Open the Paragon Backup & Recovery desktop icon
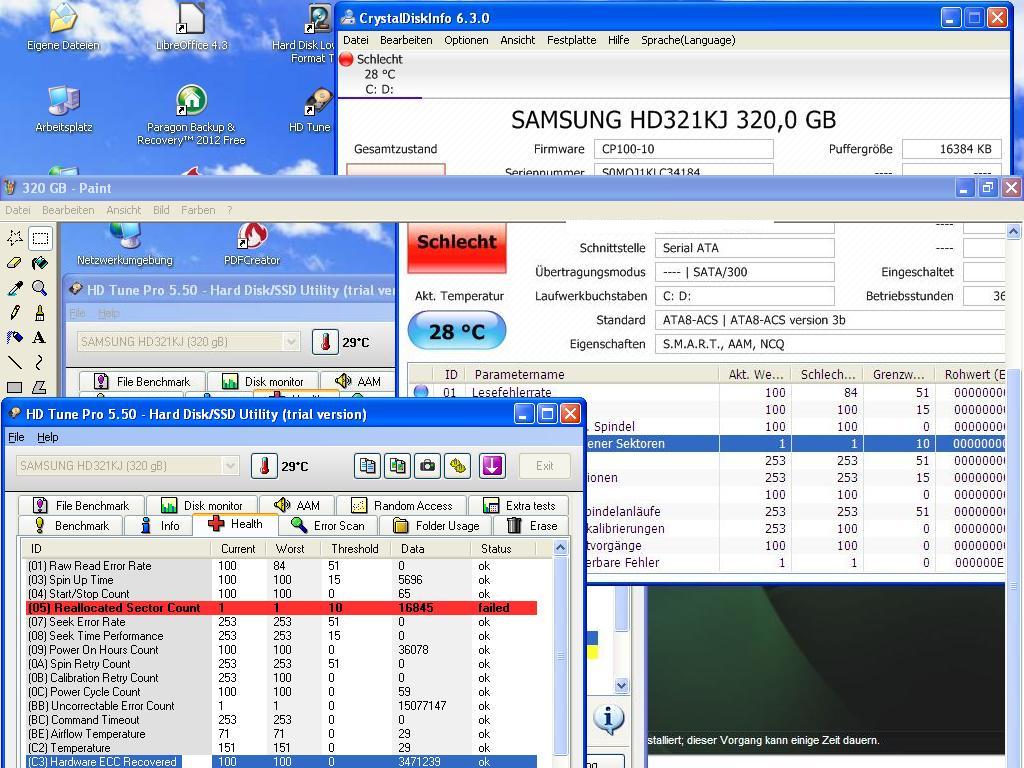 [x=191, y=116]
